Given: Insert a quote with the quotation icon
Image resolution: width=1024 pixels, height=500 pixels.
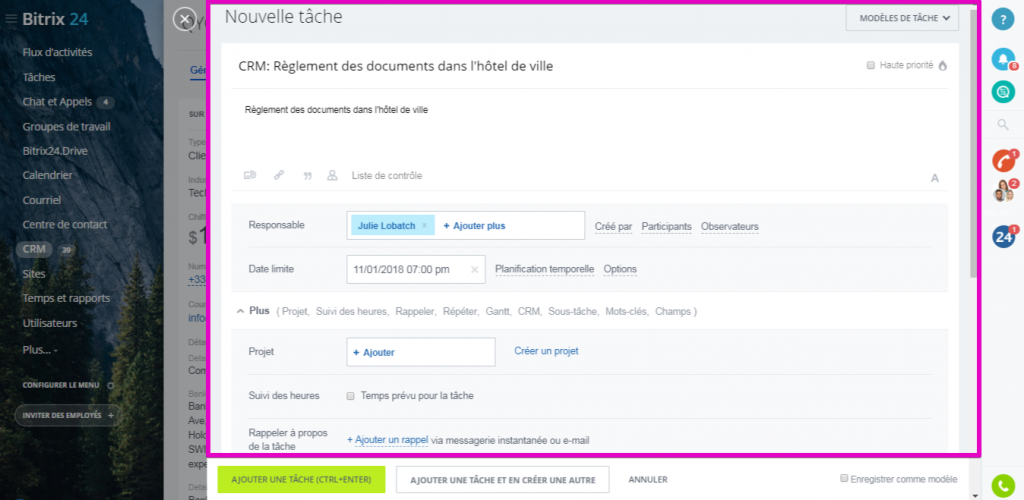Looking at the screenshot, I should click(x=308, y=176).
